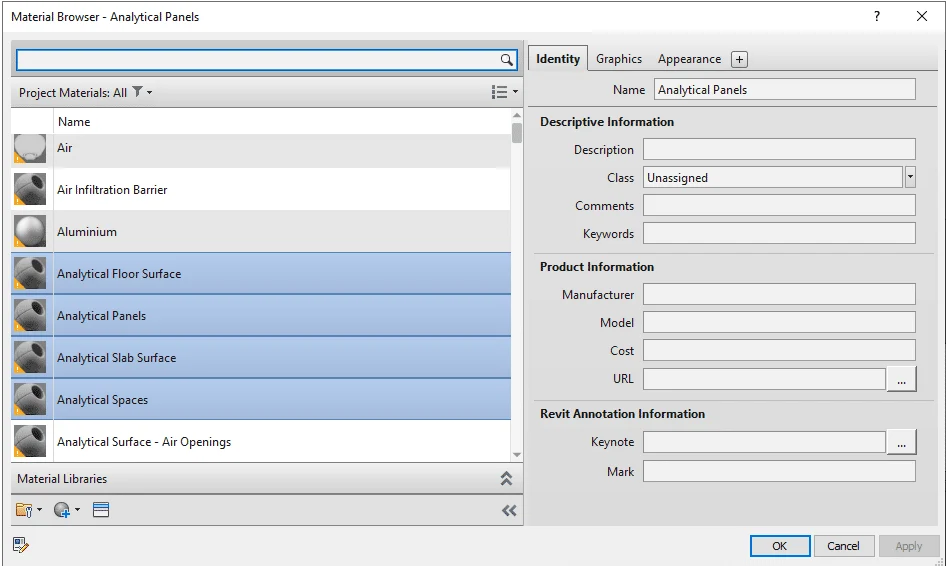The image size is (946, 566).
Task: Click the material list scrollbar thumb
Action: click(x=516, y=133)
